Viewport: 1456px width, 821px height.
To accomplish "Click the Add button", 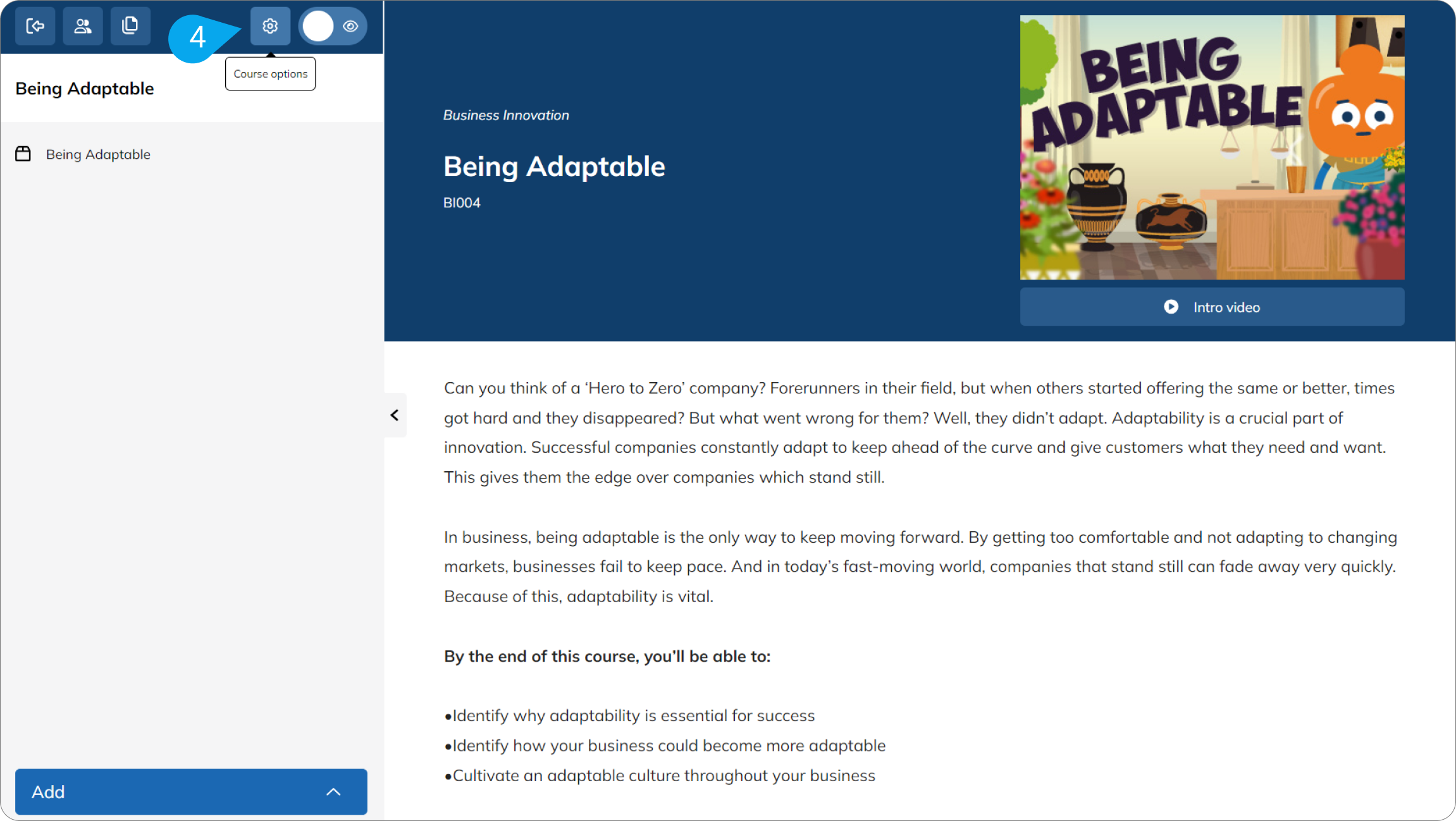I will tap(191, 792).
